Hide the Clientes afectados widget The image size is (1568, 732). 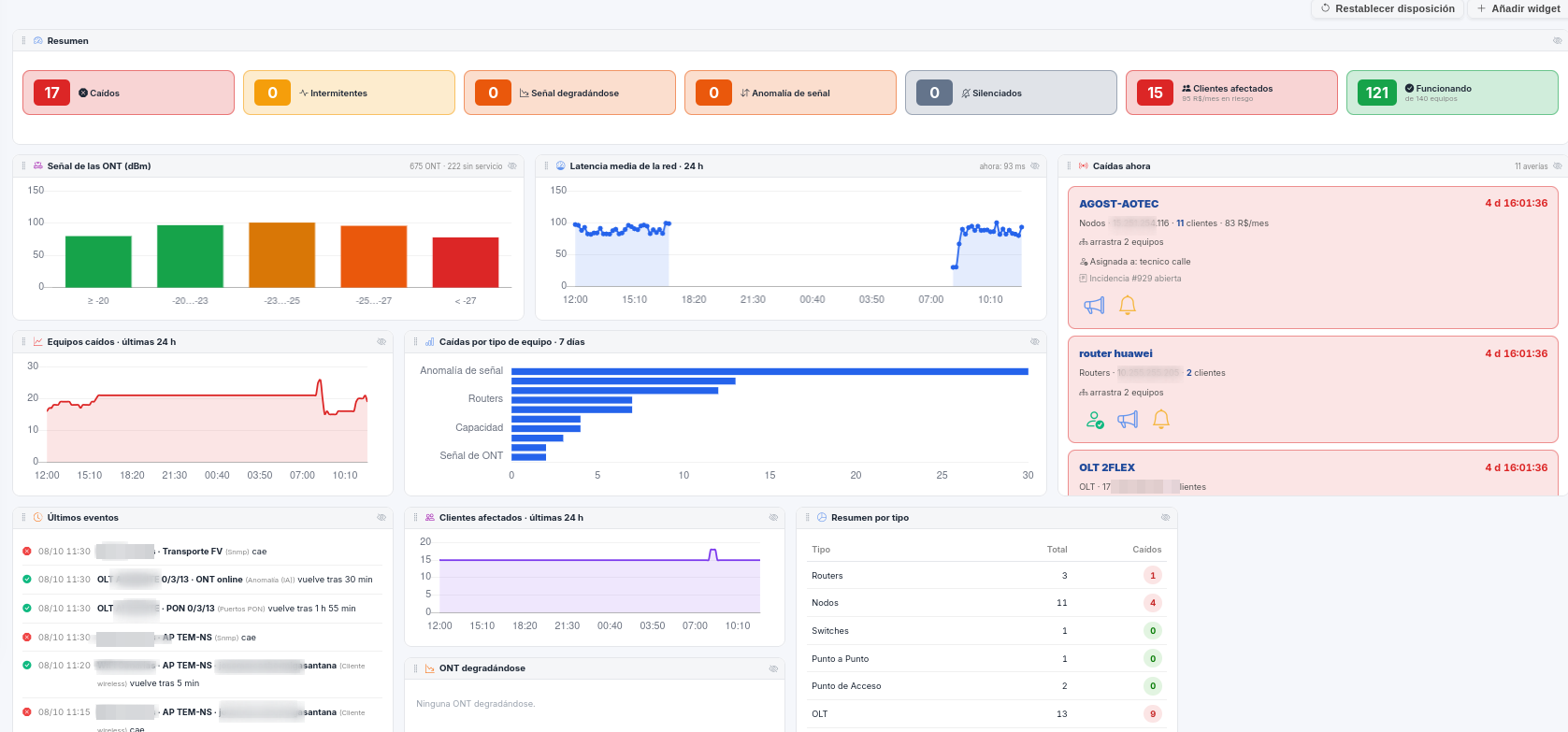click(x=773, y=518)
